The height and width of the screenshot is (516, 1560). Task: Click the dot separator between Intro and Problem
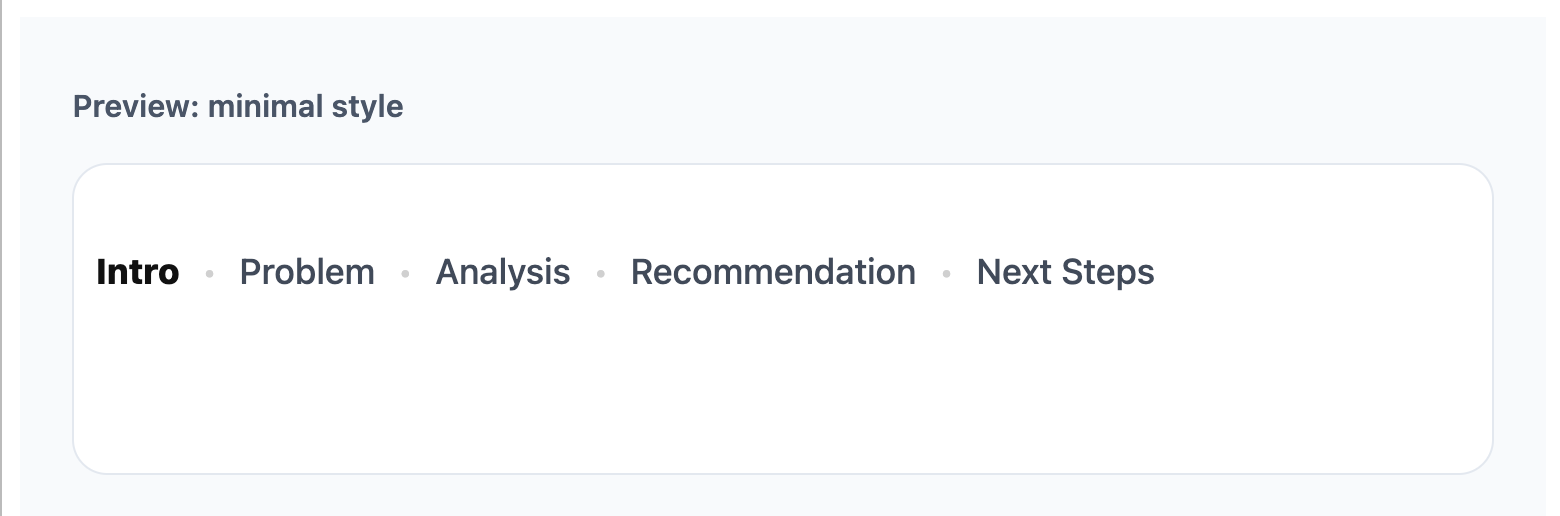coord(209,272)
